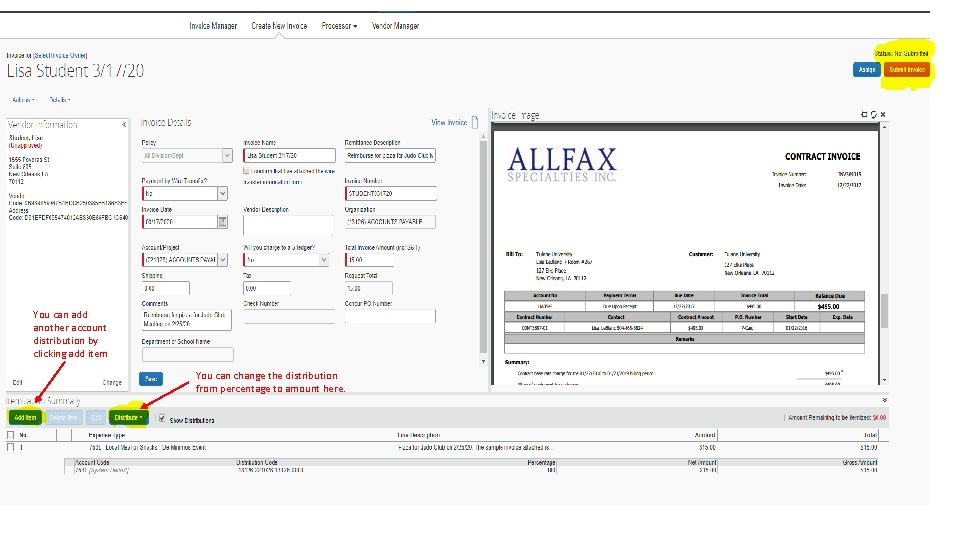The image size is (960, 540).
Task: Collapse the Itemization Summary chevron
Action: pyautogui.click(x=884, y=400)
